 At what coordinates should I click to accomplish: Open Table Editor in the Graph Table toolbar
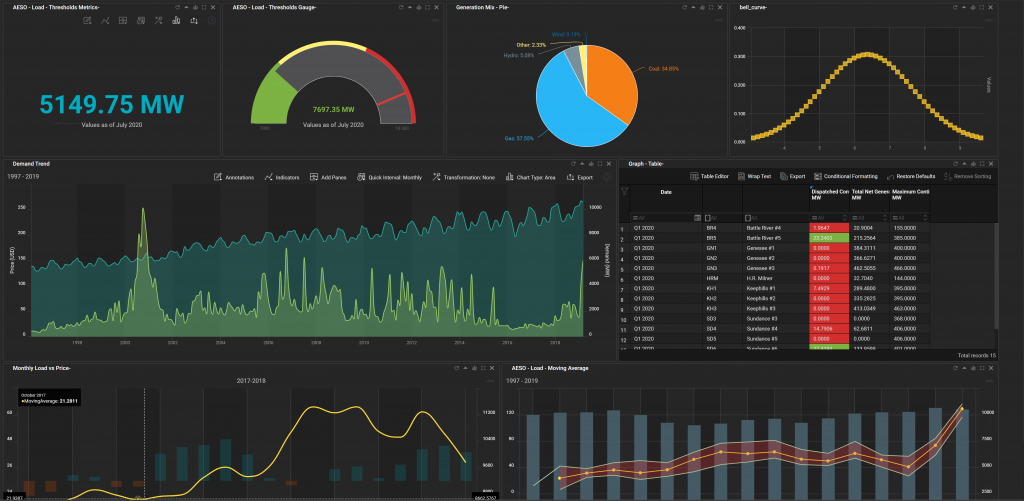pyautogui.click(x=709, y=176)
